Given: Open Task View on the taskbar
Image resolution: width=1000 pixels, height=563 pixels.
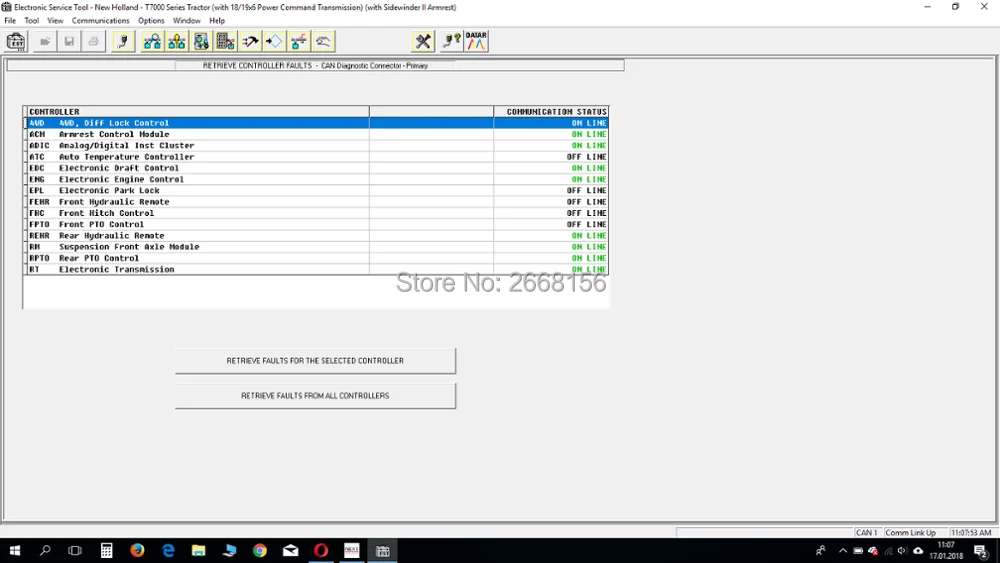Looking at the screenshot, I should (75, 550).
